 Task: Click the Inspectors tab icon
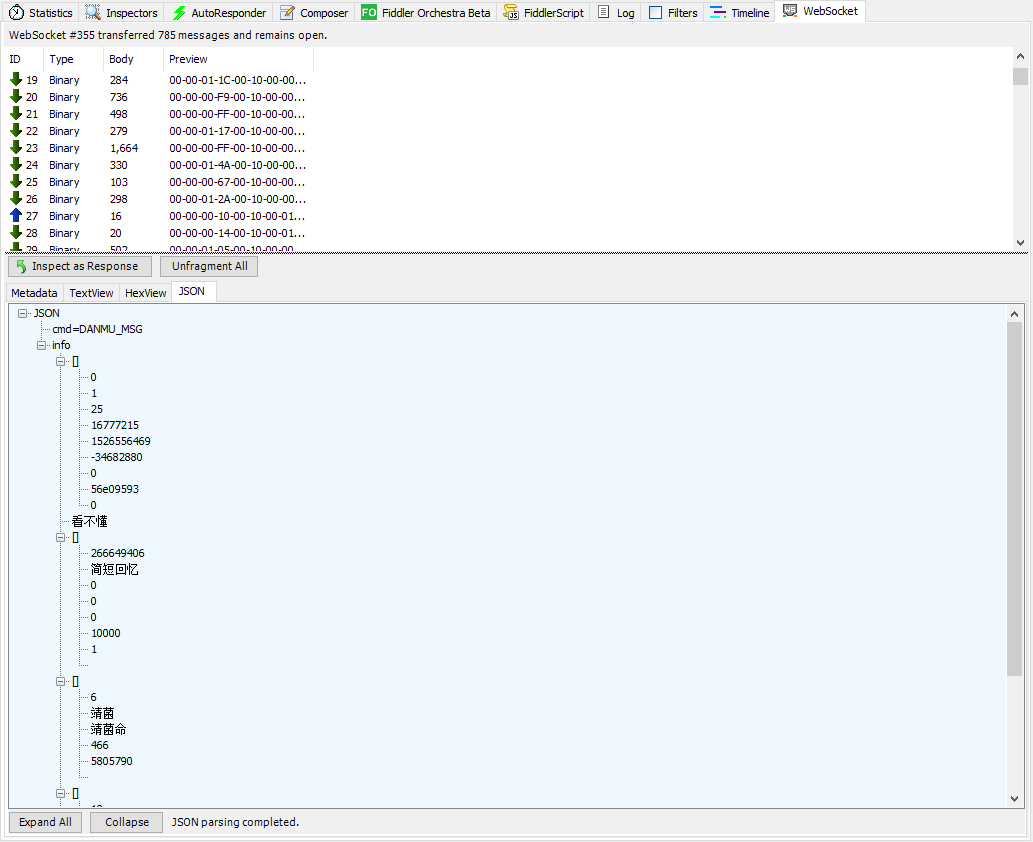(93, 13)
